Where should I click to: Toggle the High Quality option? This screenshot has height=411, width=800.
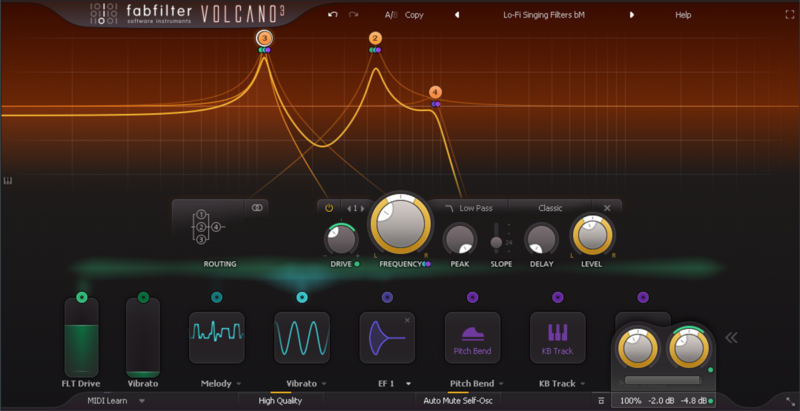click(x=280, y=401)
